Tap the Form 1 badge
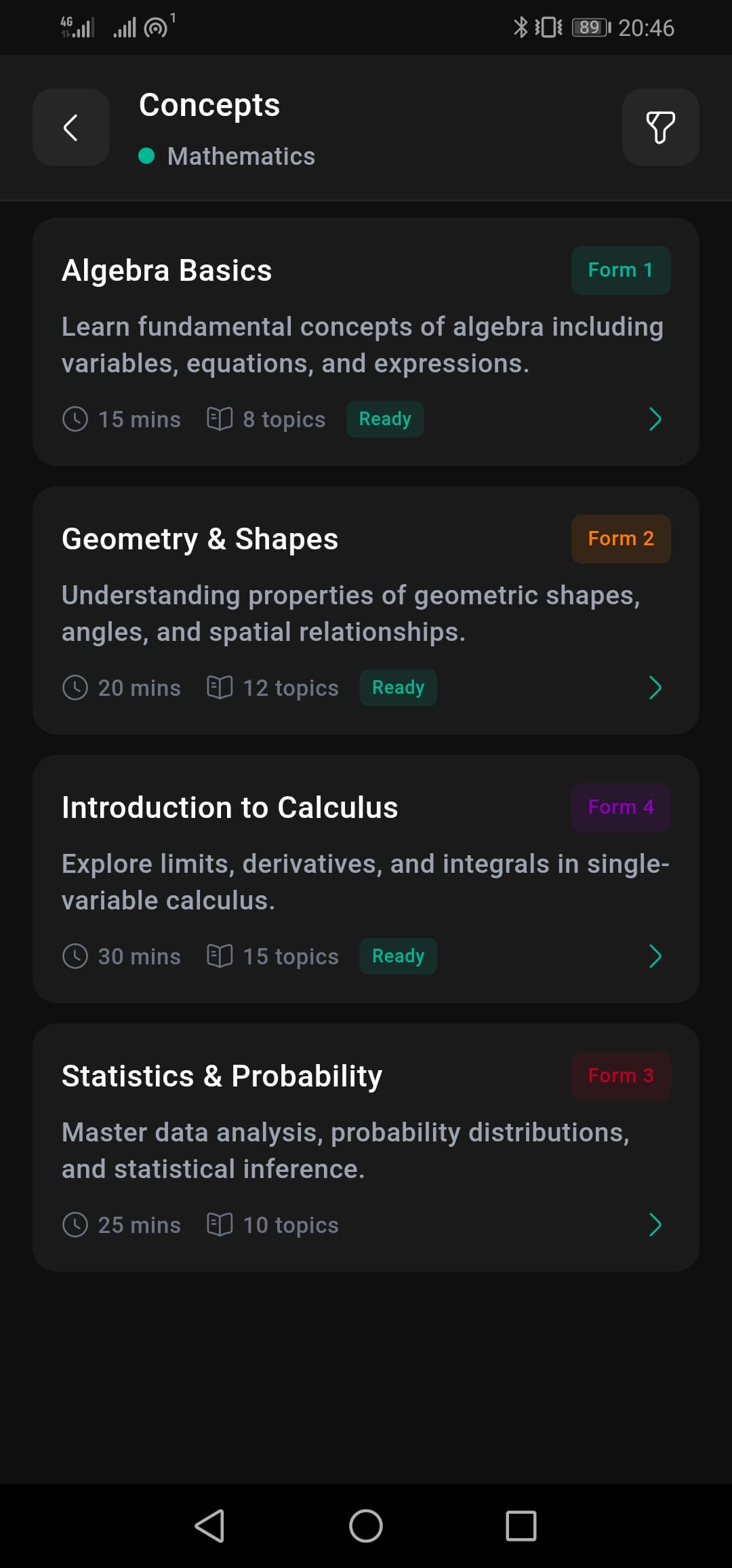 621,270
